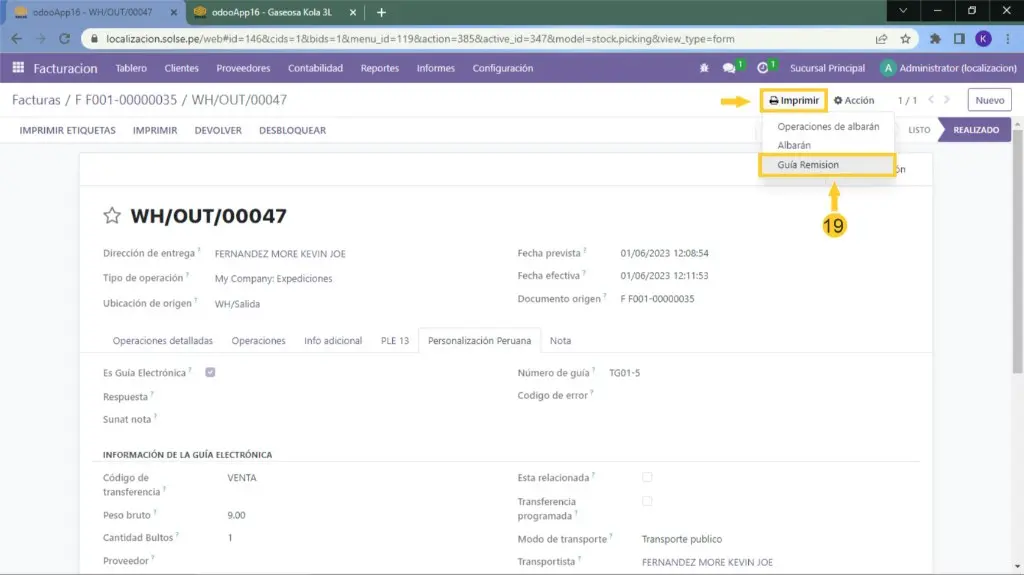Enable the Esta relacionada checkbox

click(647, 477)
